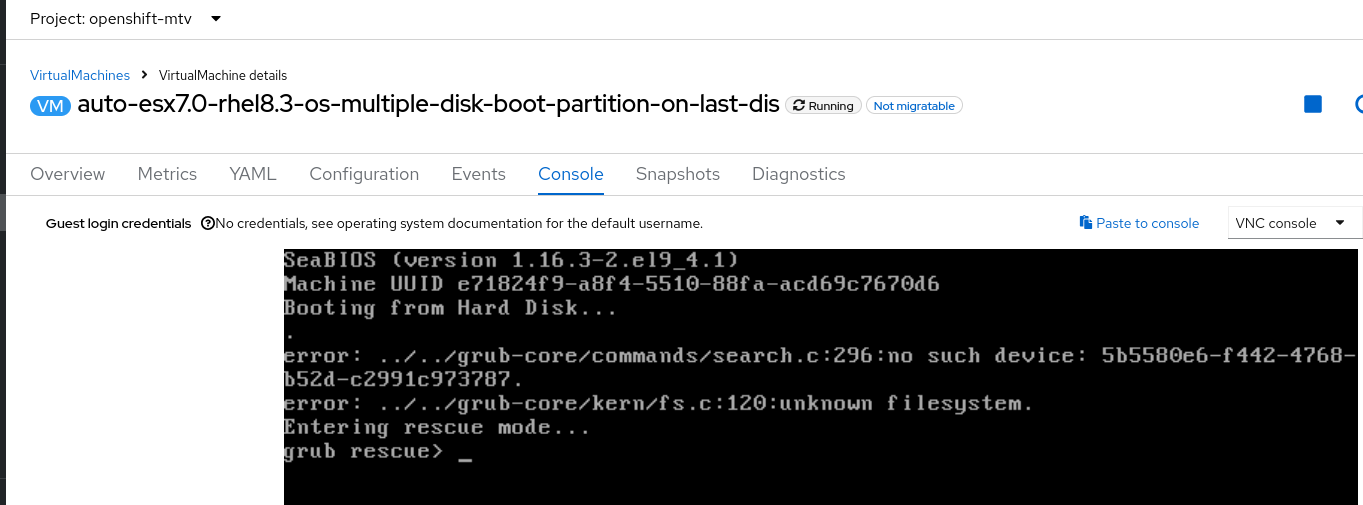Image resolution: width=1363 pixels, height=505 pixels.
Task: Click the Not migratable label
Action: [914, 106]
